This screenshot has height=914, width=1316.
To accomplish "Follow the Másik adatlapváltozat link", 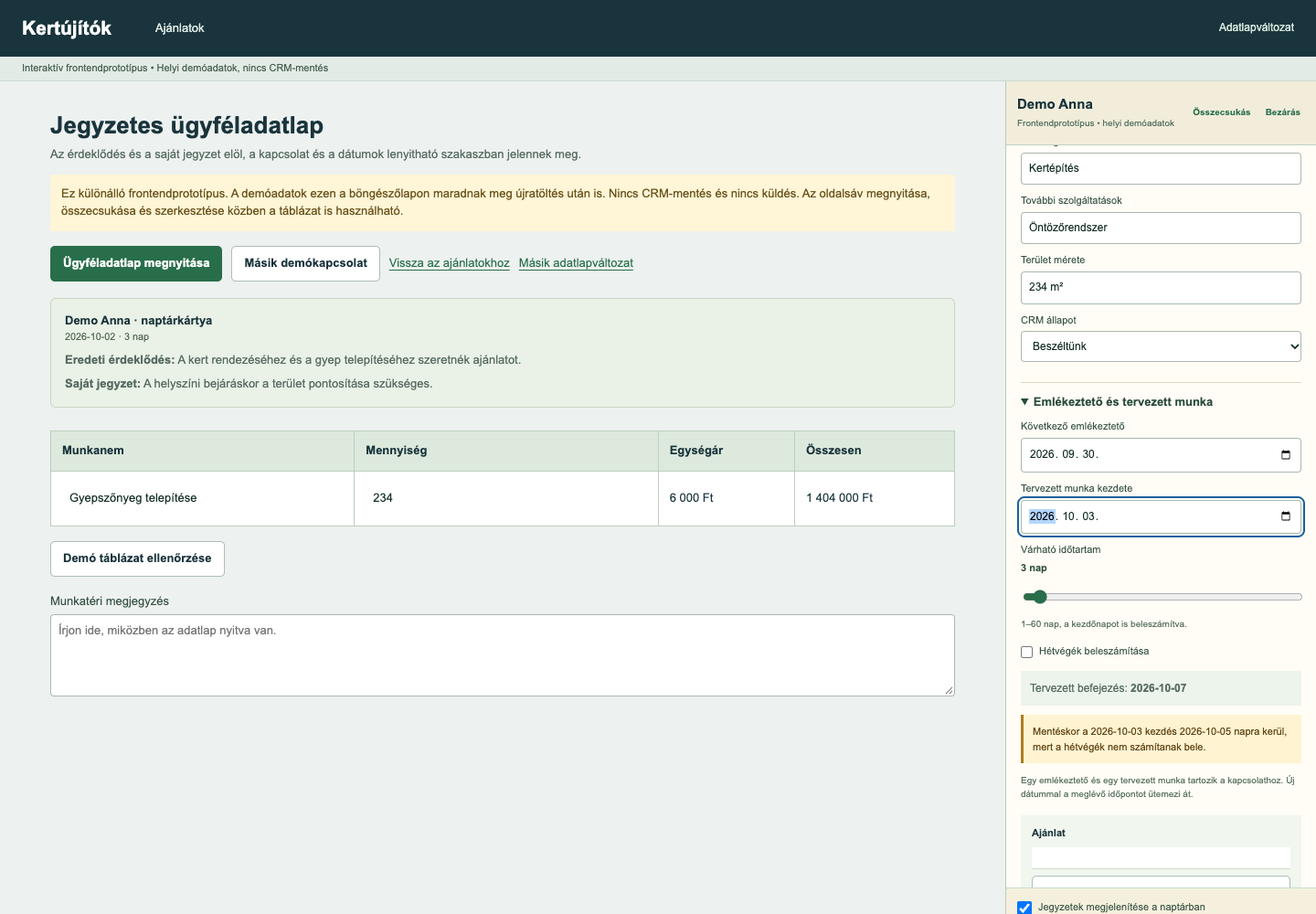I will [x=576, y=263].
